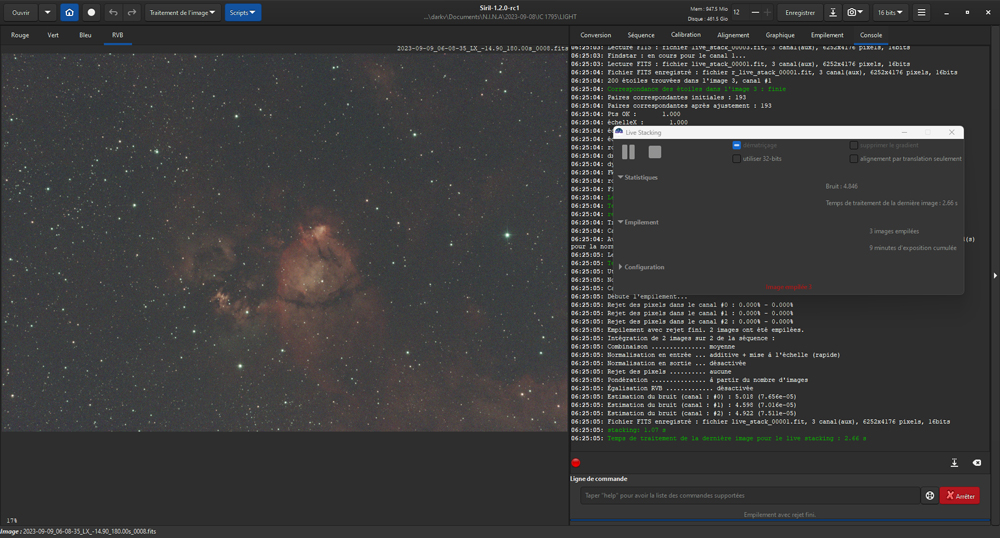Viewport: 1000px width, 538px height.
Task: Enable the 'utiliser 32-bits' checkbox
Action: (x=737, y=158)
